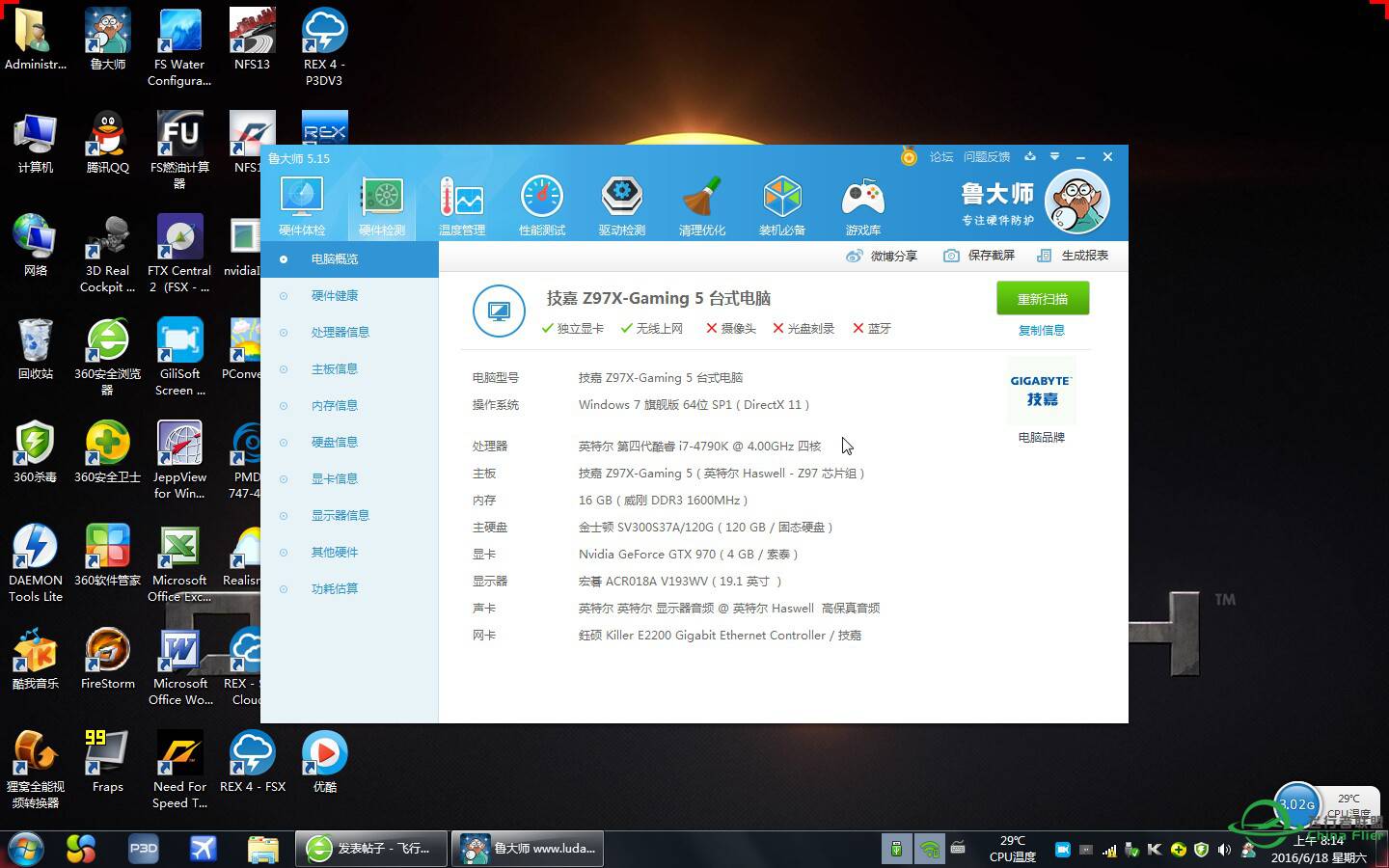1389x868 pixels.
Task: Open the 360安全浏览器 desktop shortcut
Action: [x=107, y=357]
